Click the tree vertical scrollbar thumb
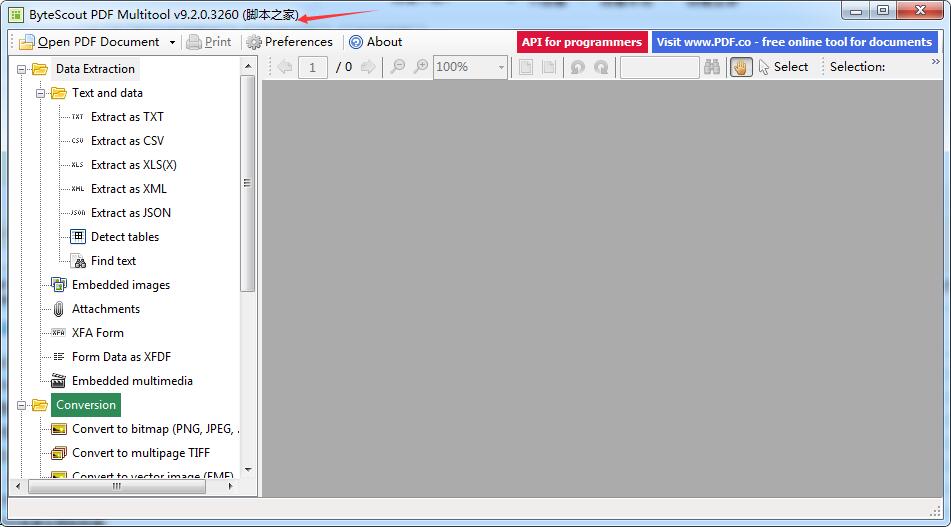This screenshot has height=527, width=951. point(247,183)
